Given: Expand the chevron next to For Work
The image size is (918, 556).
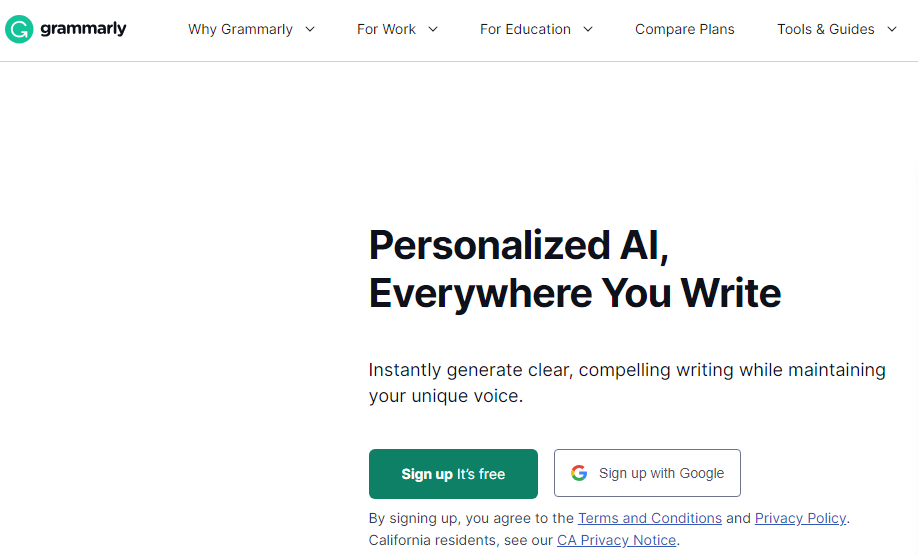Looking at the screenshot, I should 433,30.
